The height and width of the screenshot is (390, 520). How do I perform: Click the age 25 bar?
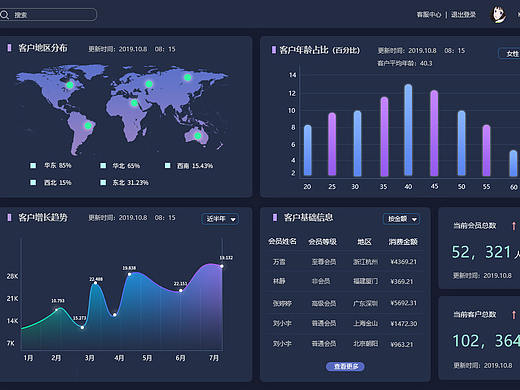point(332,144)
